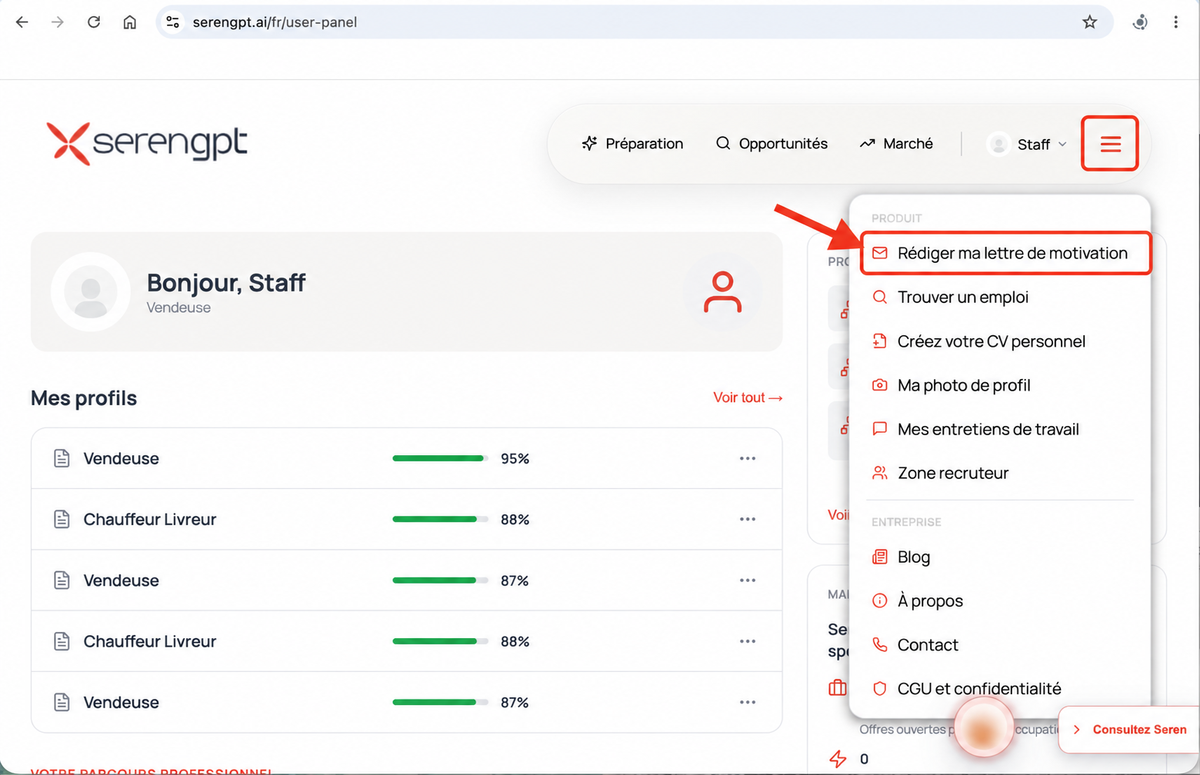Click the avatar beside Bonjour, Staff
Screen dimensions: 1200x775
91,292
